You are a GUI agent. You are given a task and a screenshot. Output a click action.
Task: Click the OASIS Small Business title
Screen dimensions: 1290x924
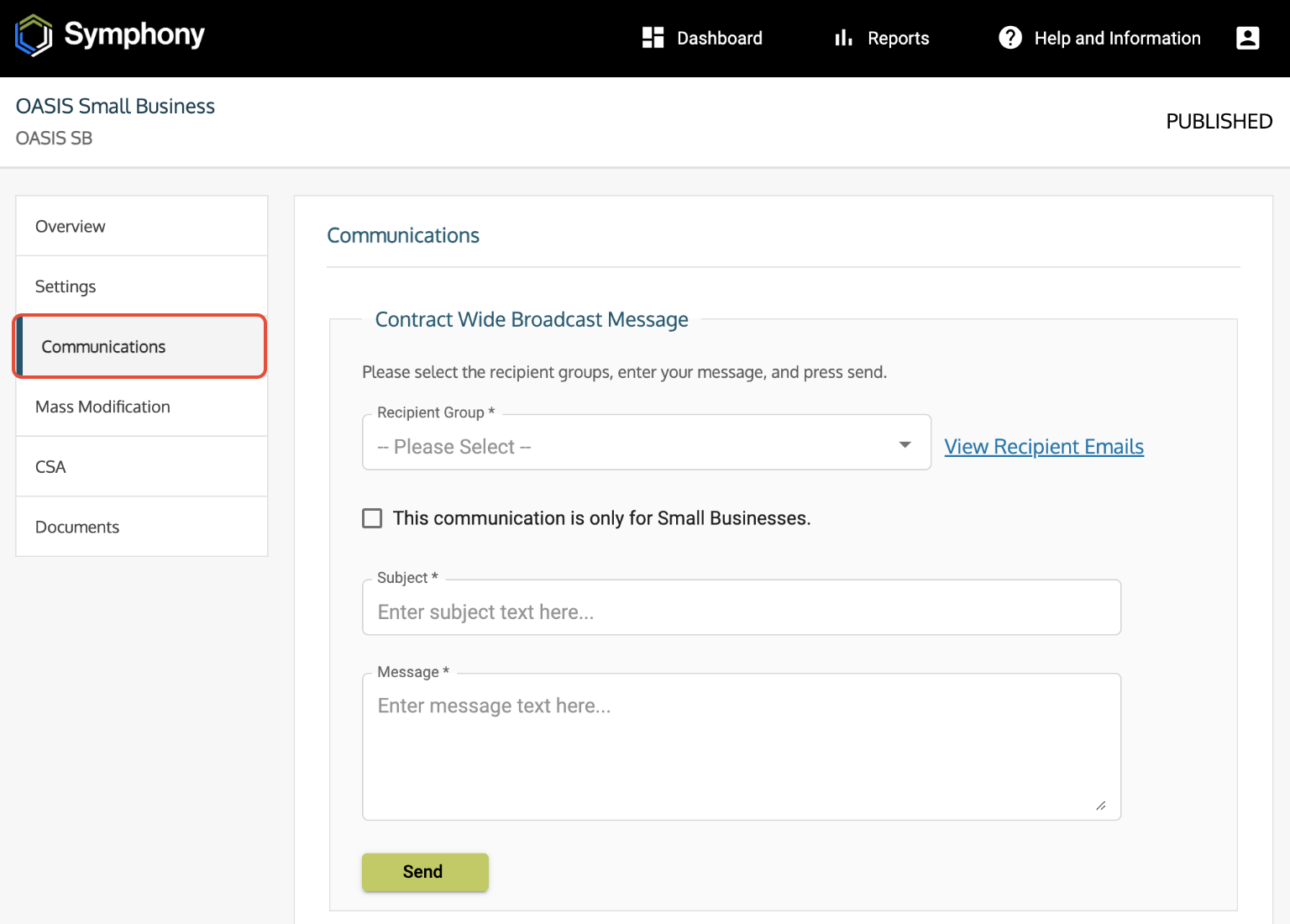pos(115,106)
